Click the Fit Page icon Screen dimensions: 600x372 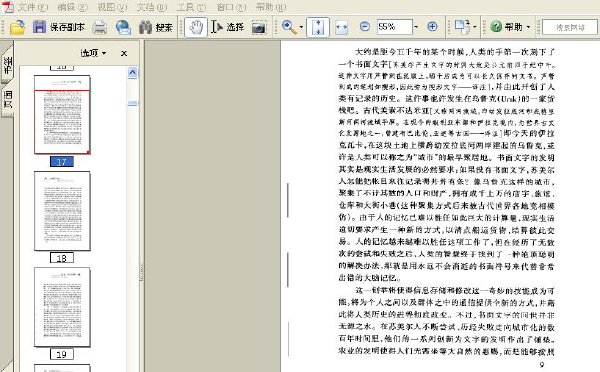pos(318,27)
